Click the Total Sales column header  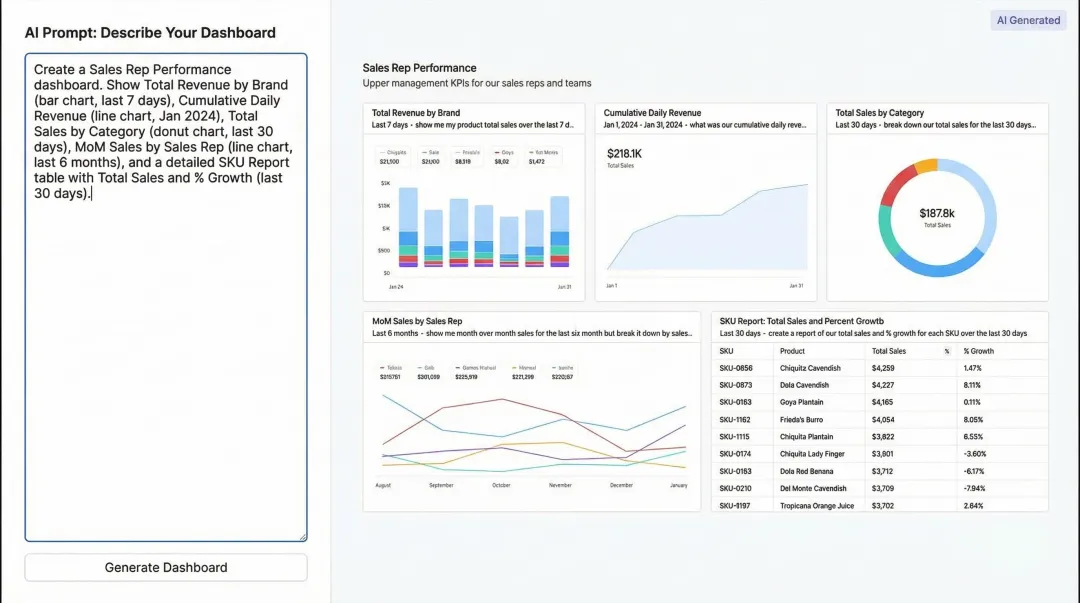(888, 351)
